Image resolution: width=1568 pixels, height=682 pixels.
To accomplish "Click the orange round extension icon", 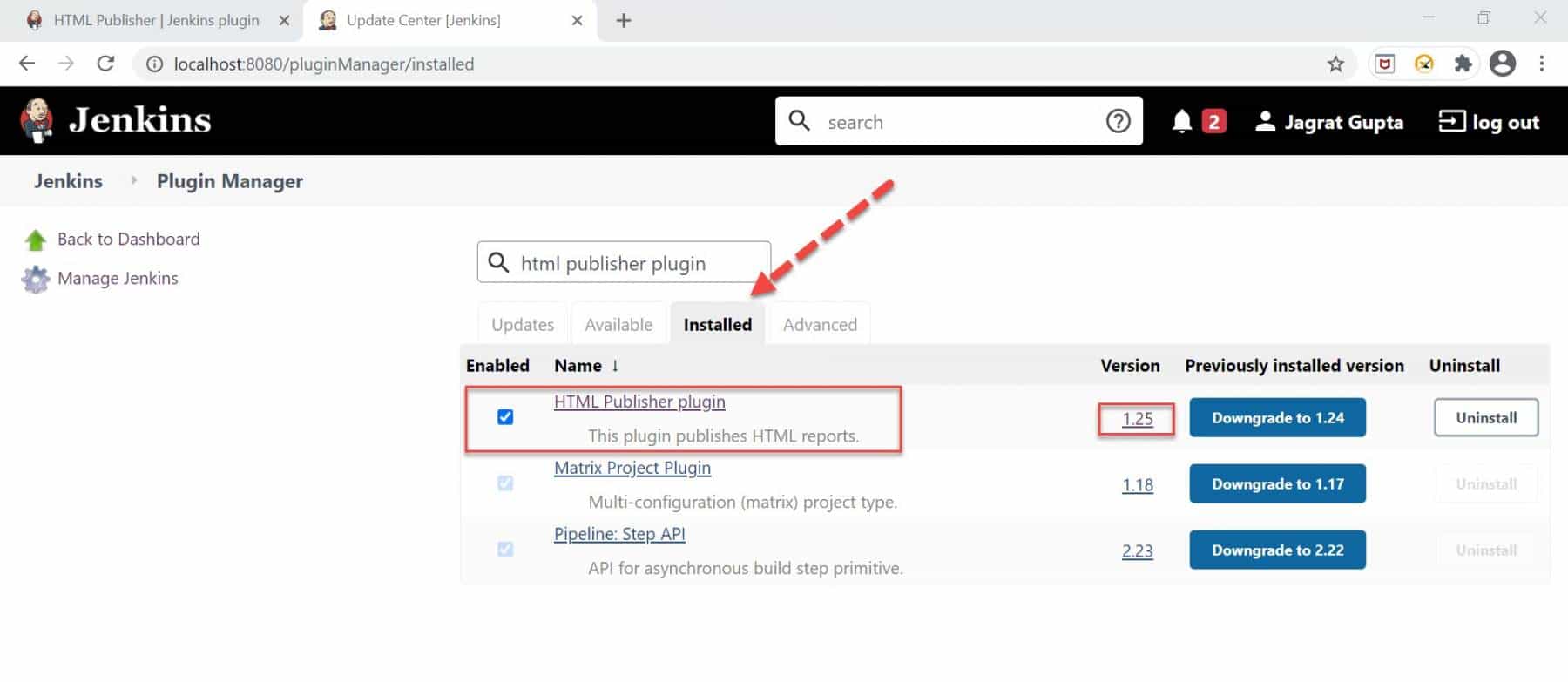I will [x=1424, y=64].
